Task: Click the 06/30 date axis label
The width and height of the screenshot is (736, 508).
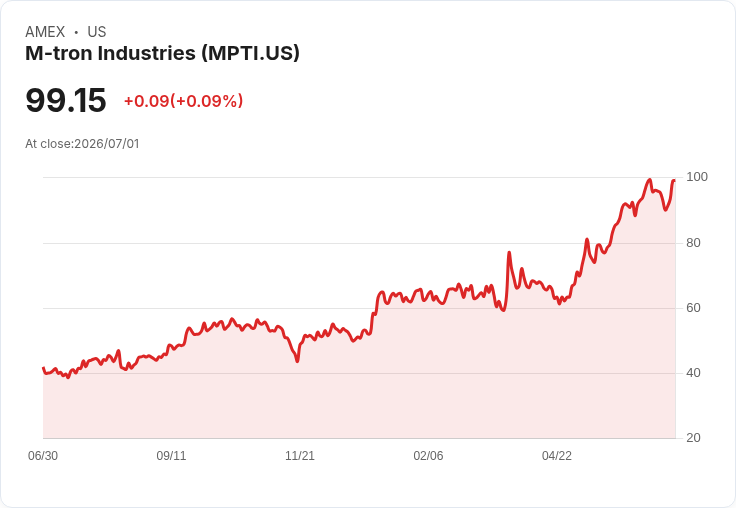Action: pos(43,455)
